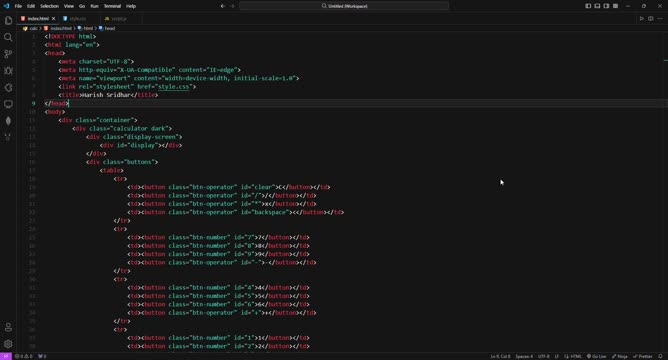Click the body tag on line 10
Screen dimensions: 668x360
click(55, 112)
